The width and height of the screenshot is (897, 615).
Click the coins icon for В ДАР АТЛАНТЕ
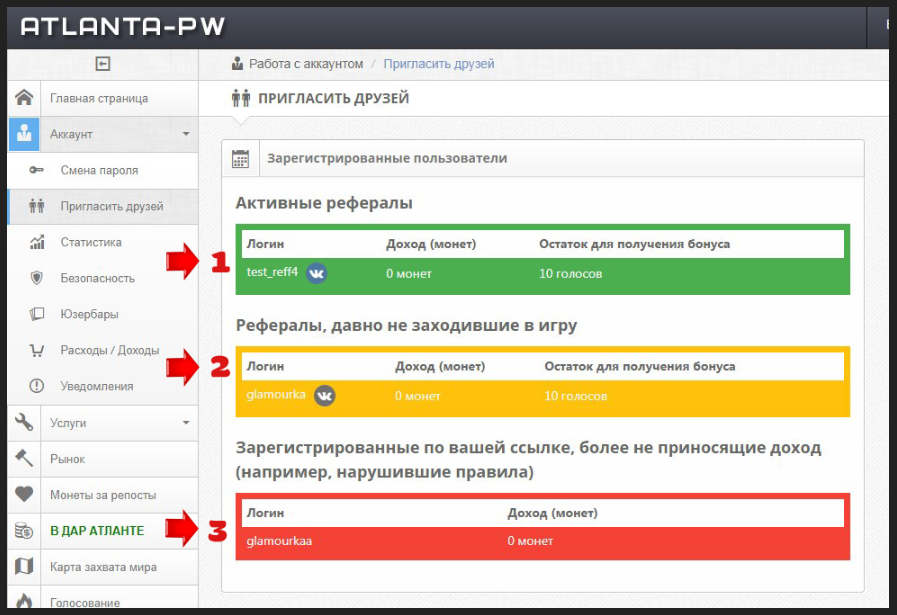pos(24,530)
